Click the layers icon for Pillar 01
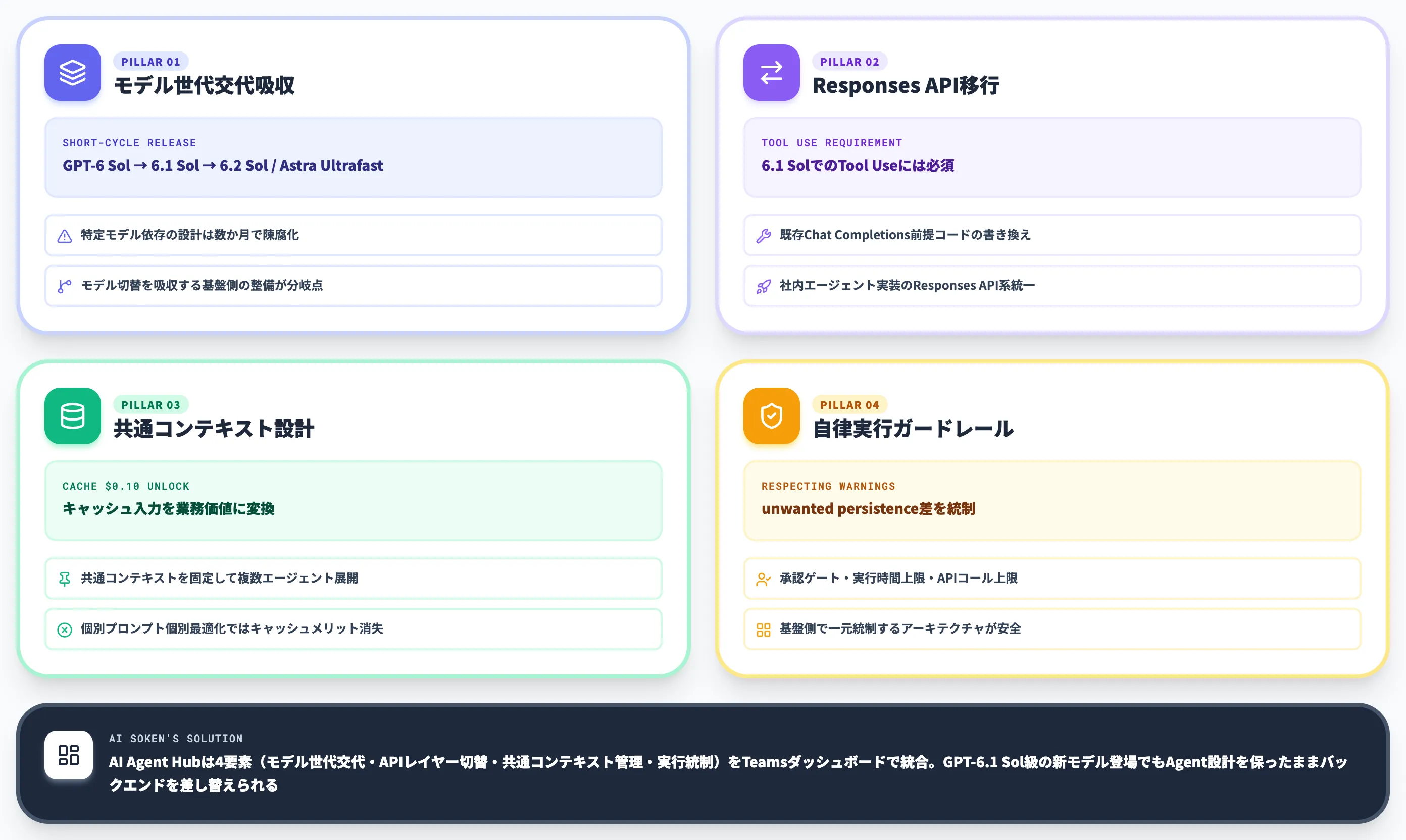 pos(73,73)
